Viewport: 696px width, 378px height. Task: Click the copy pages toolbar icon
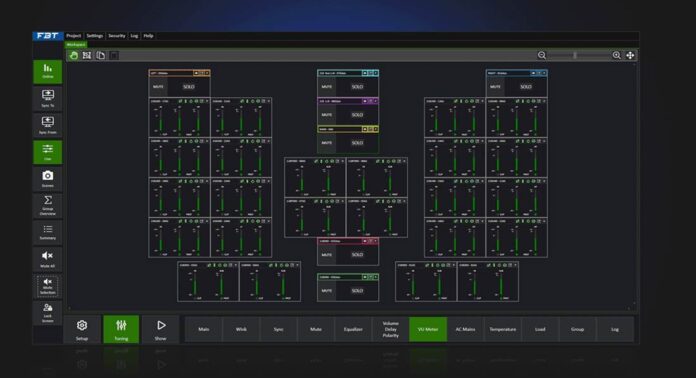tap(101, 55)
